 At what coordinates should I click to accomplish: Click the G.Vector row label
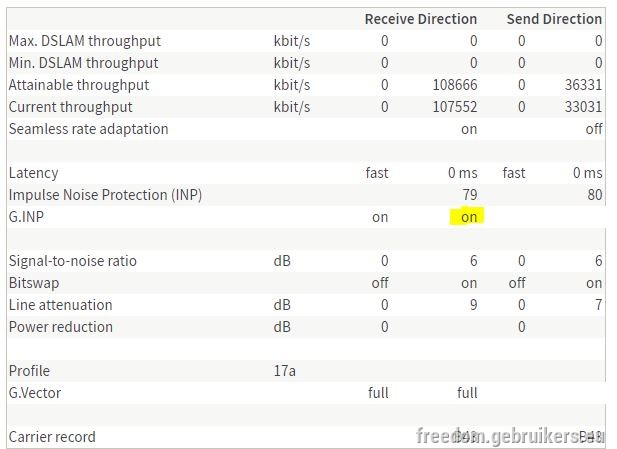tap(35, 393)
